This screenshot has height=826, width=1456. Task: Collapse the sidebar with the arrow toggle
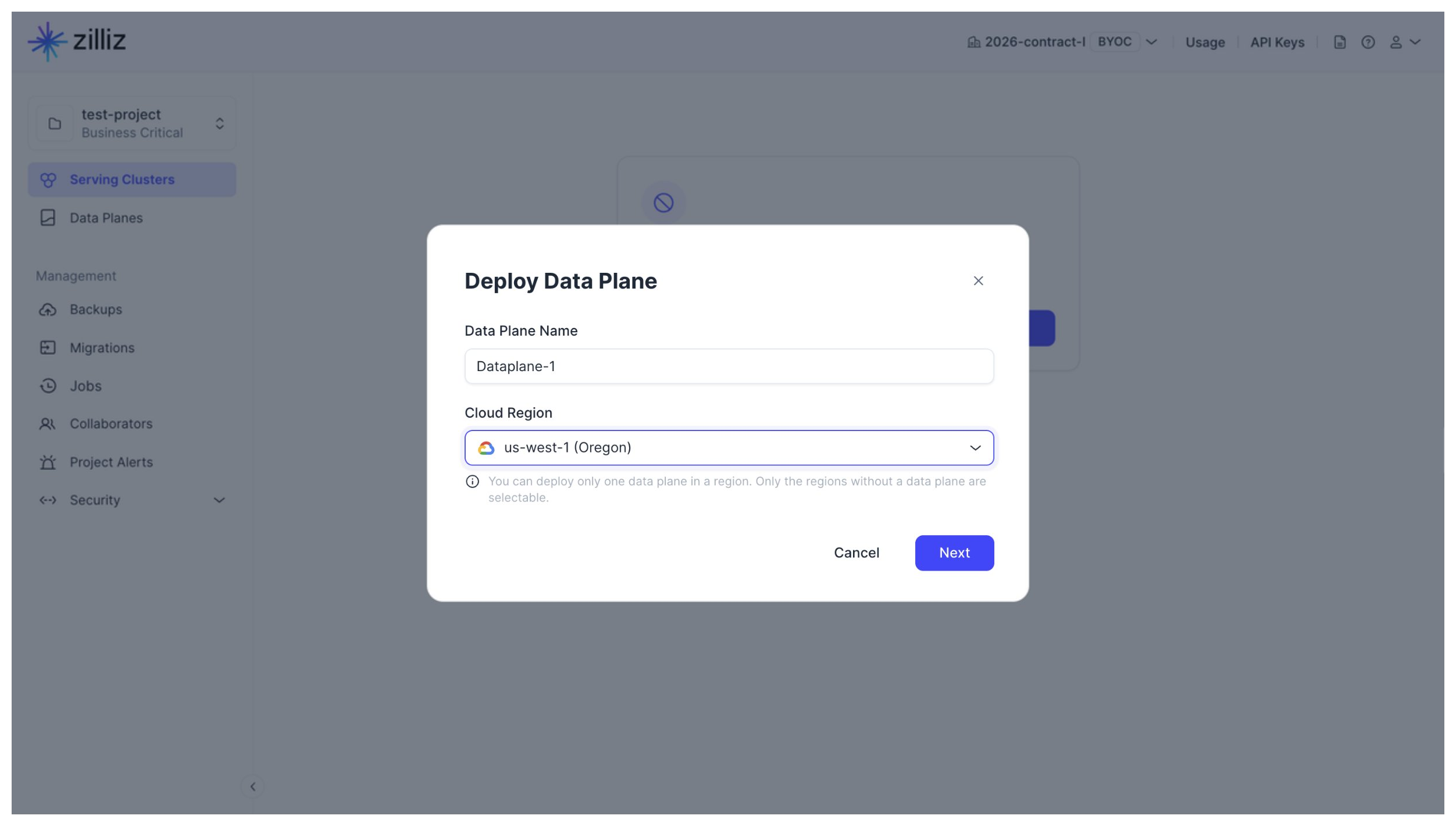click(x=253, y=787)
